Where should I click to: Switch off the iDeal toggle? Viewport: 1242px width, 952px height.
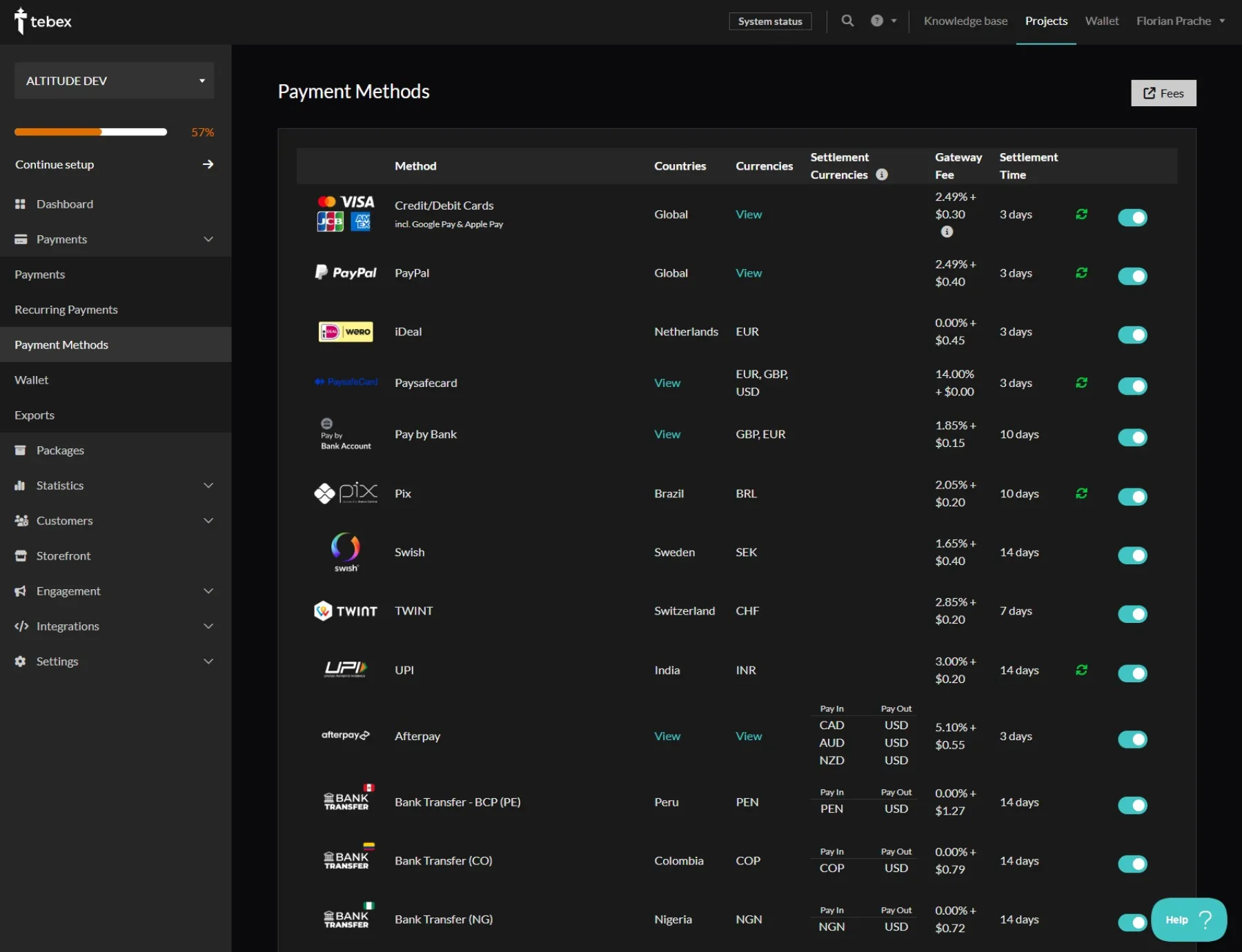tap(1132, 335)
